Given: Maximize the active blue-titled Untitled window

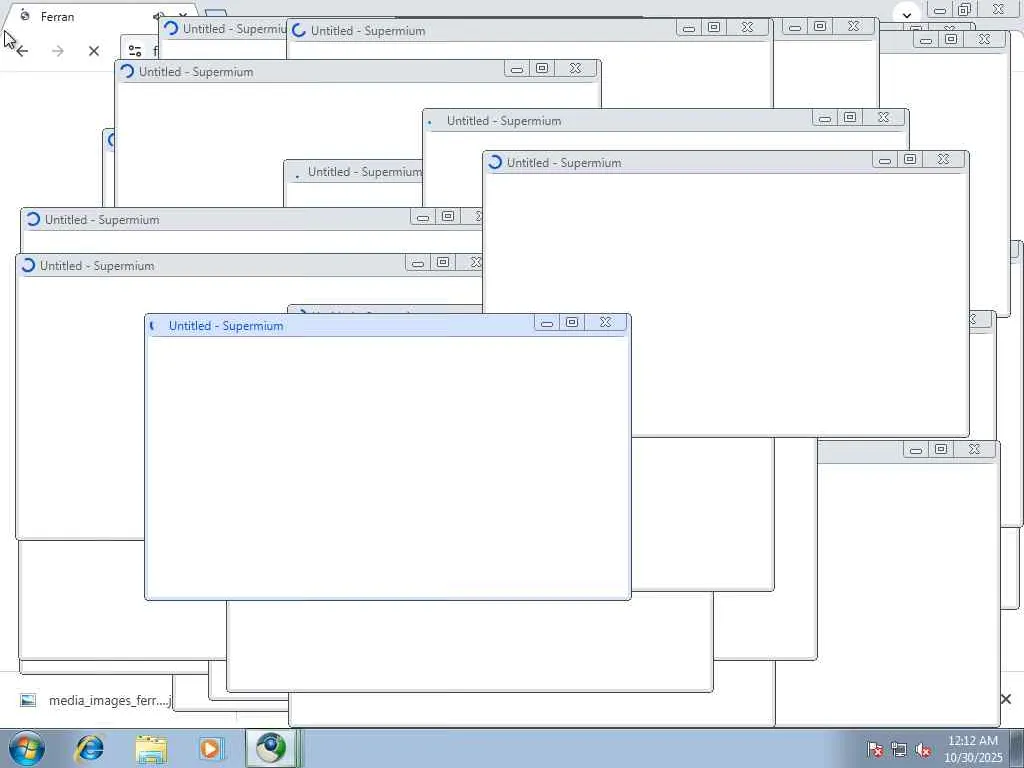Looking at the screenshot, I should (572, 322).
